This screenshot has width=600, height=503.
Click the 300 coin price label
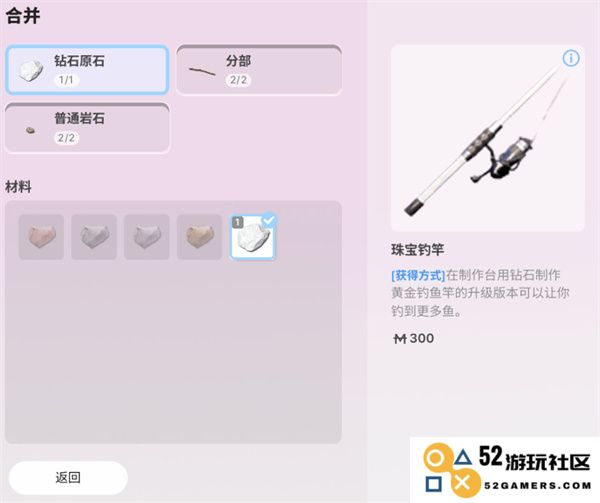pos(414,338)
